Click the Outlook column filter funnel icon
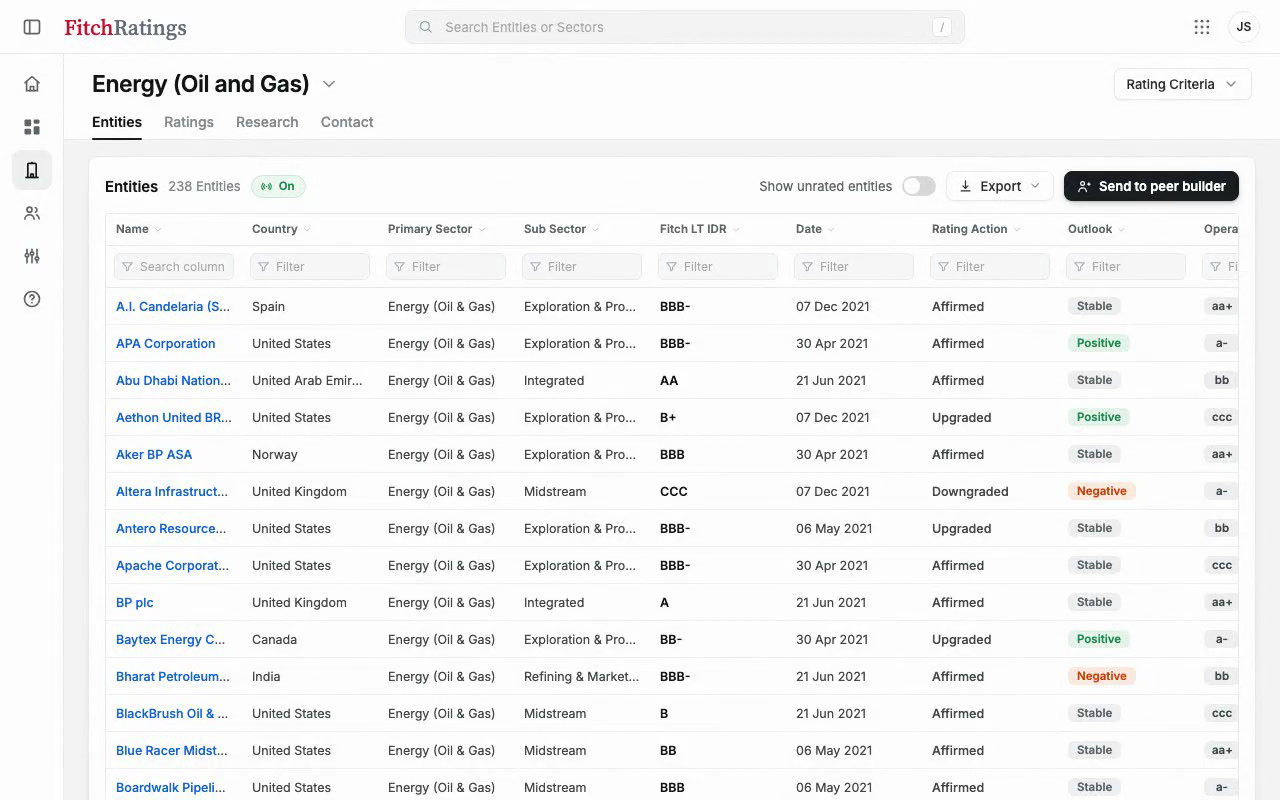This screenshot has height=800, width=1280. [x=1079, y=267]
